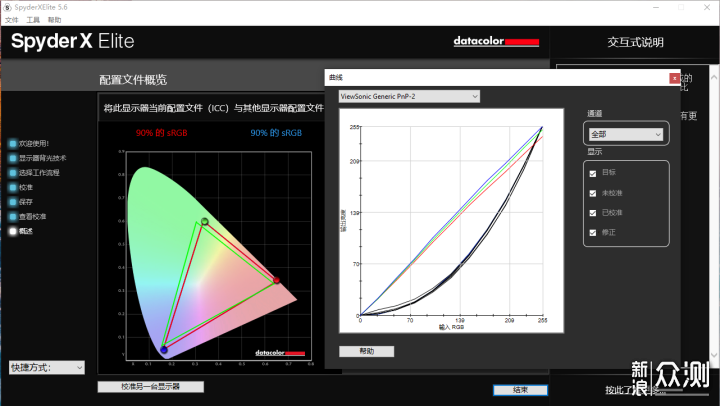Click the scroll up arrow in help panel
Viewport: 720px width, 406px height.
(x=714, y=77)
